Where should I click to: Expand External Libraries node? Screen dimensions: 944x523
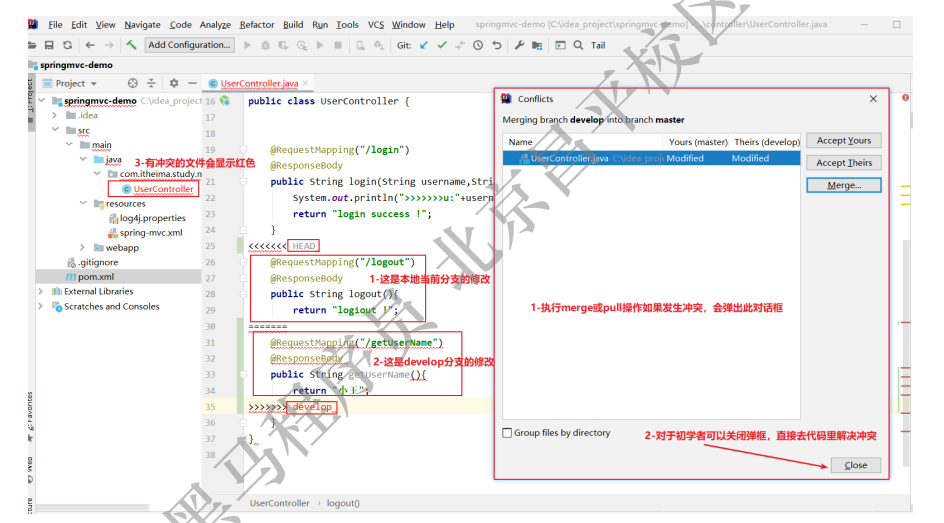[41, 291]
